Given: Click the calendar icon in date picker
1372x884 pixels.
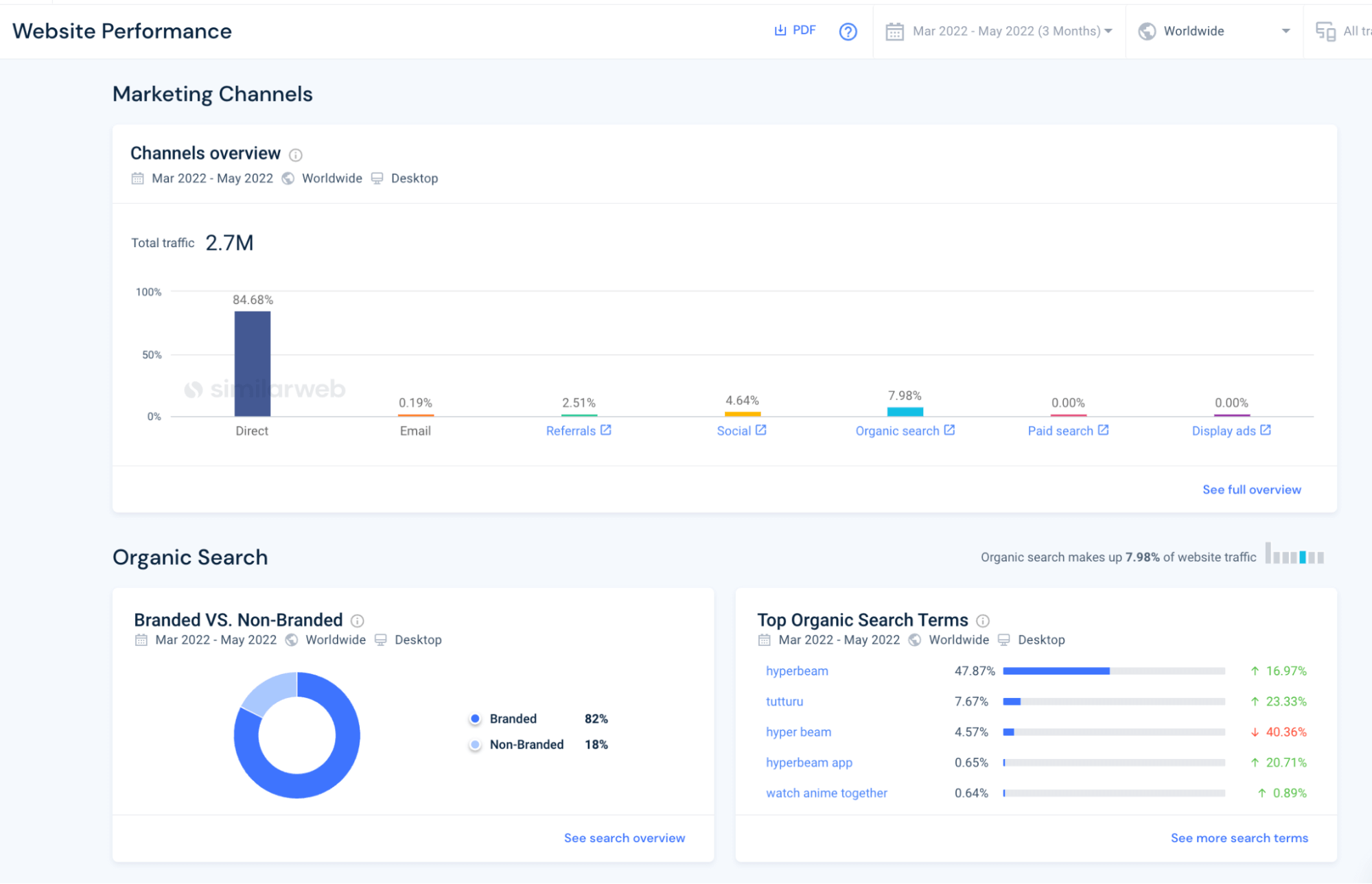Looking at the screenshot, I should coord(894,32).
